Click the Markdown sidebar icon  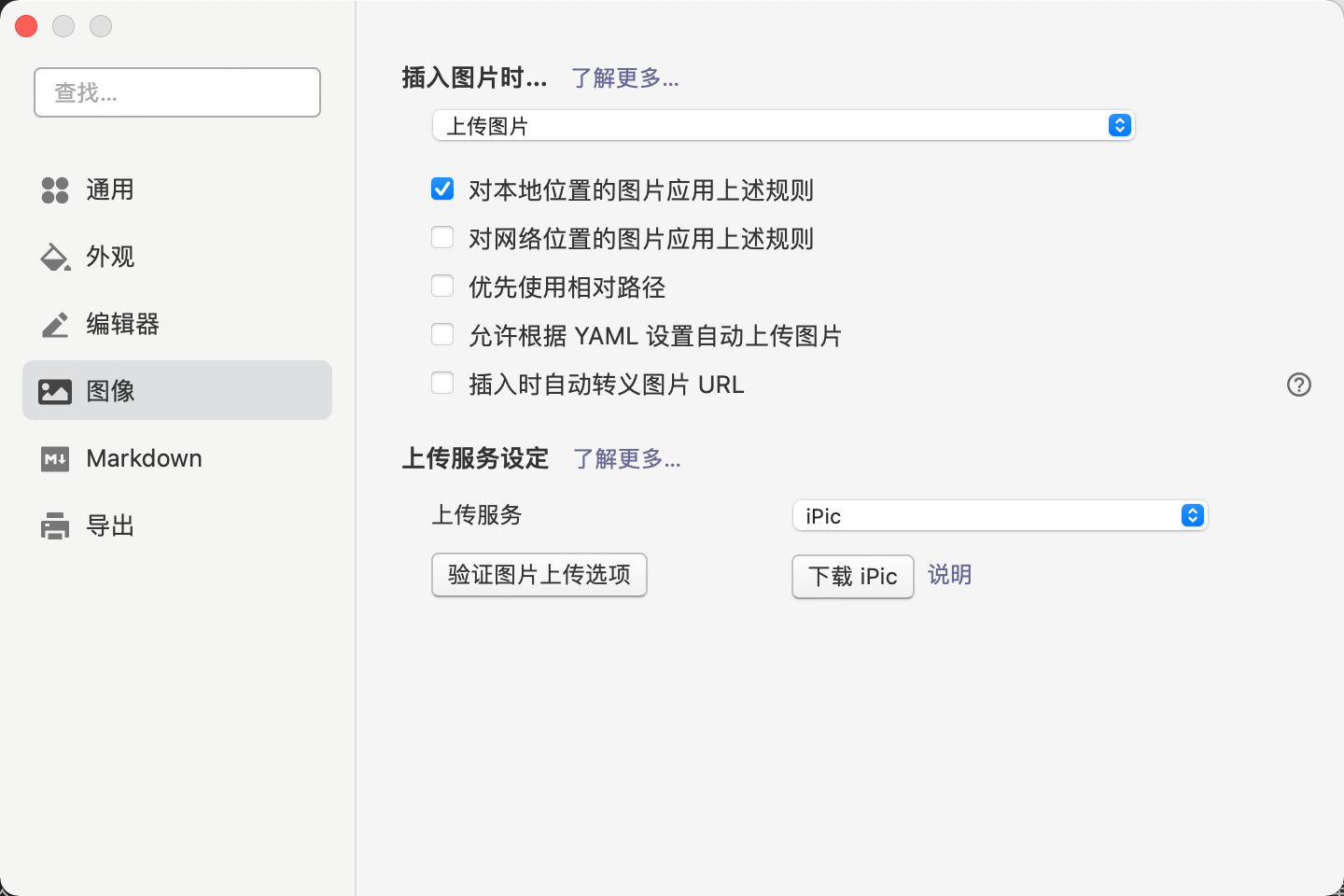tap(55, 459)
